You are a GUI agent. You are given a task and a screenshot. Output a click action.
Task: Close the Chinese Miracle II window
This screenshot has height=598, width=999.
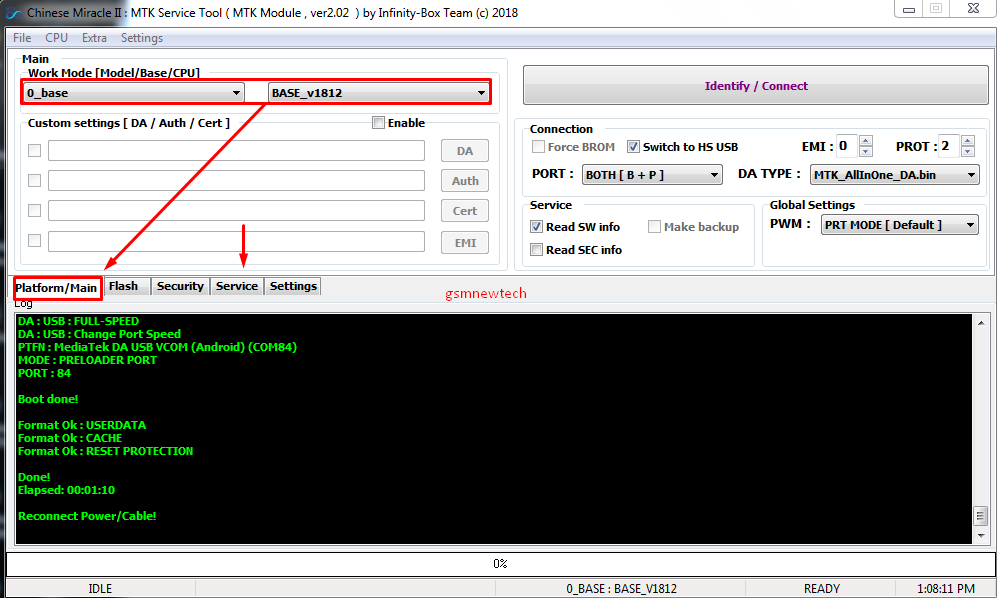974,9
